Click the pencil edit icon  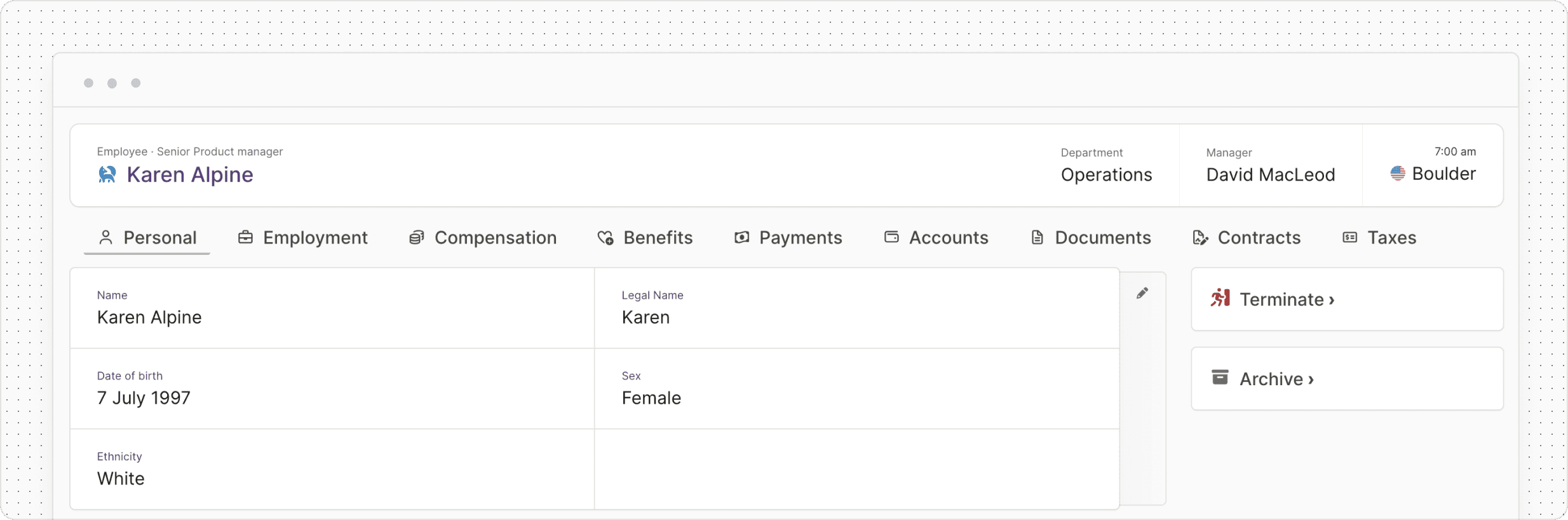pyautogui.click(x=1142, y=293)
